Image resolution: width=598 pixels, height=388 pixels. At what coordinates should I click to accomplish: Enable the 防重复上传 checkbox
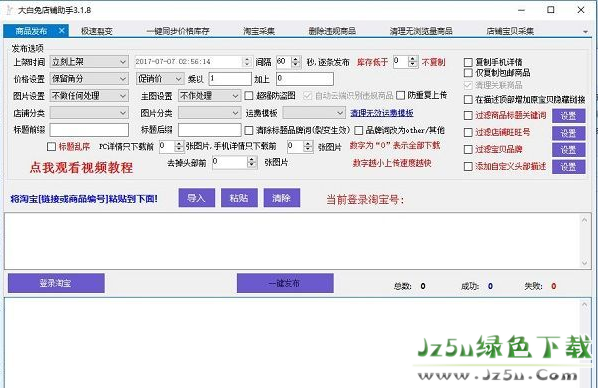tap(400, 95)
